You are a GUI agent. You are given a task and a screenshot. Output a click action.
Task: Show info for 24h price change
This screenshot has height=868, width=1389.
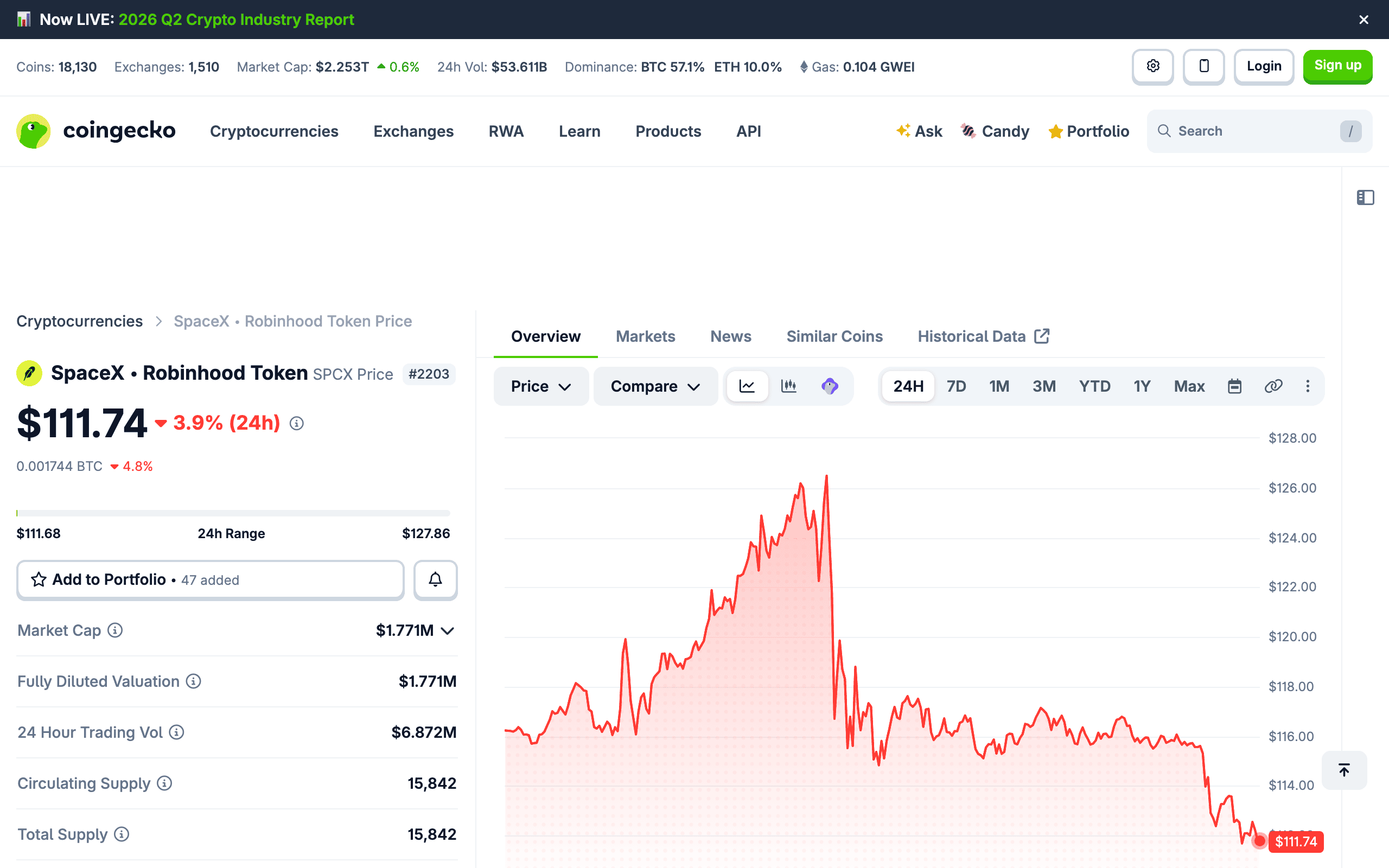[296, 424]
